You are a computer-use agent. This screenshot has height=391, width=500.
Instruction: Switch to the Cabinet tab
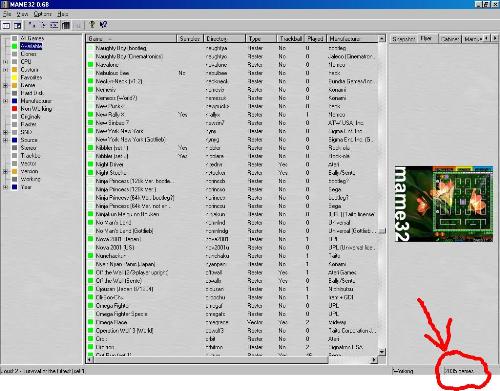point(450,39)
